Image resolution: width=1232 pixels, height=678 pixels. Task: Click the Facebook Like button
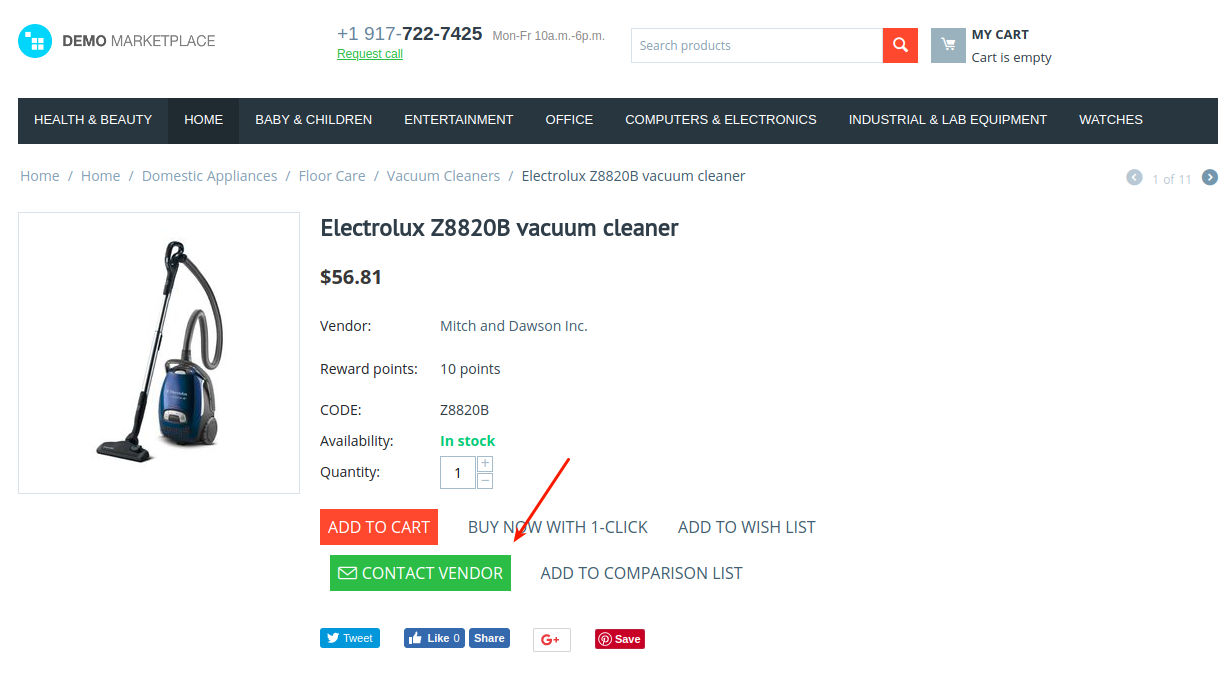pyautogui.click(x=434, y=638)
